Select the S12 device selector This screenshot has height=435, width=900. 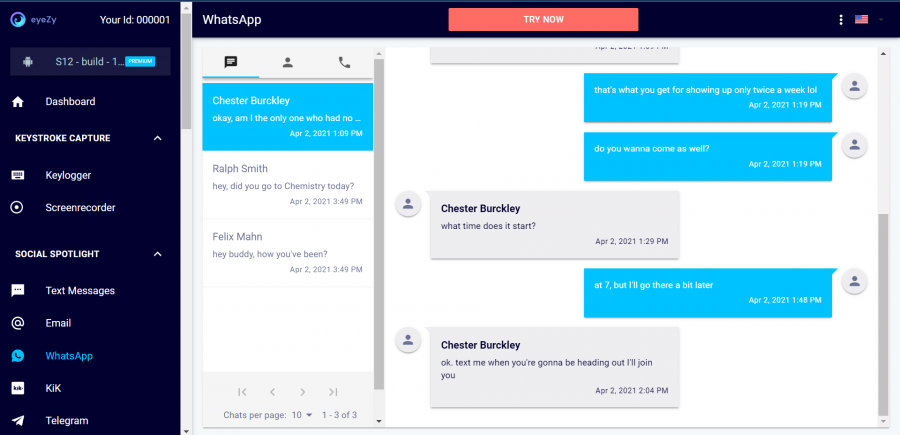click(x=90, y=62)
